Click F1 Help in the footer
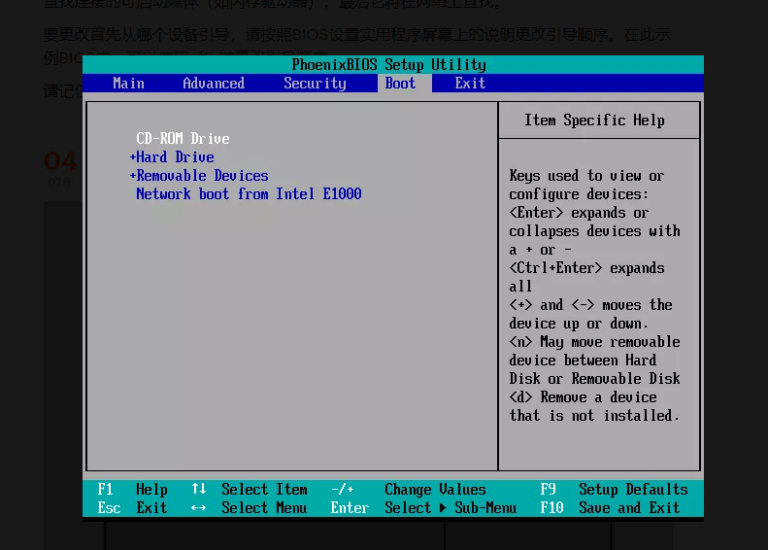The height and width of the screenshot is (550, 768). click(x=132, y=489)
